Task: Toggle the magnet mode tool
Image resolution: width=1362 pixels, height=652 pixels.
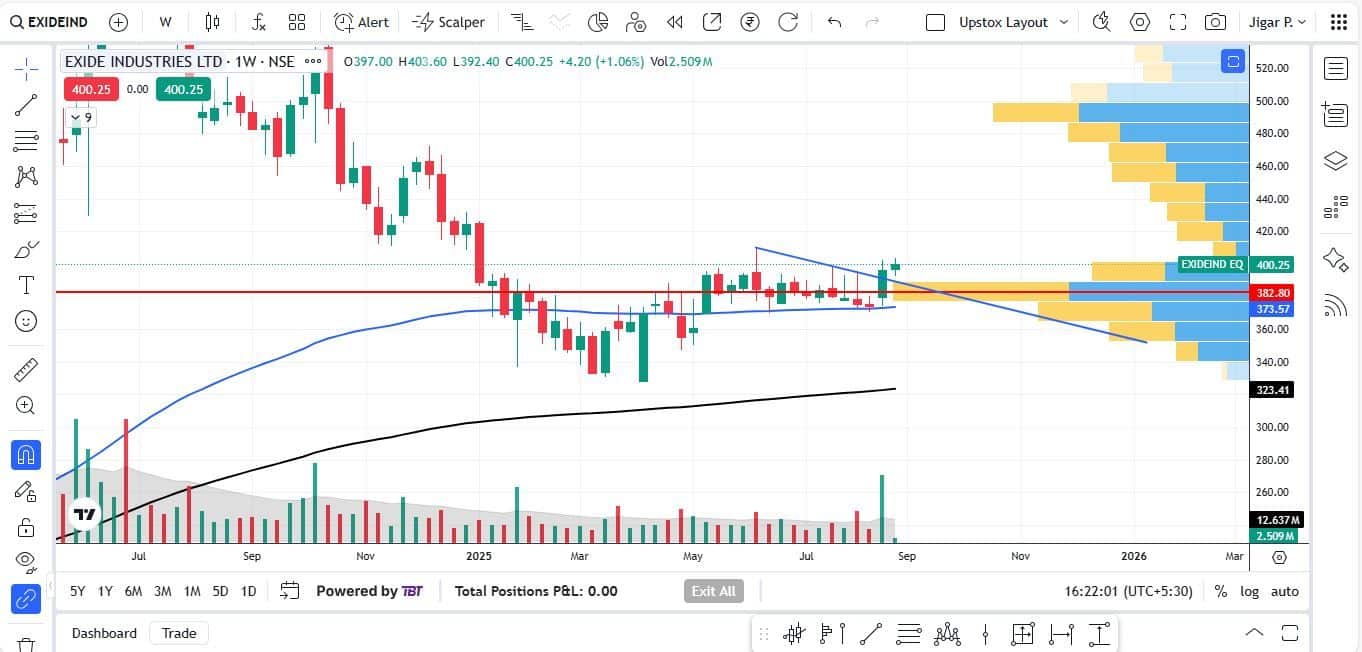Action: [27, 455]
